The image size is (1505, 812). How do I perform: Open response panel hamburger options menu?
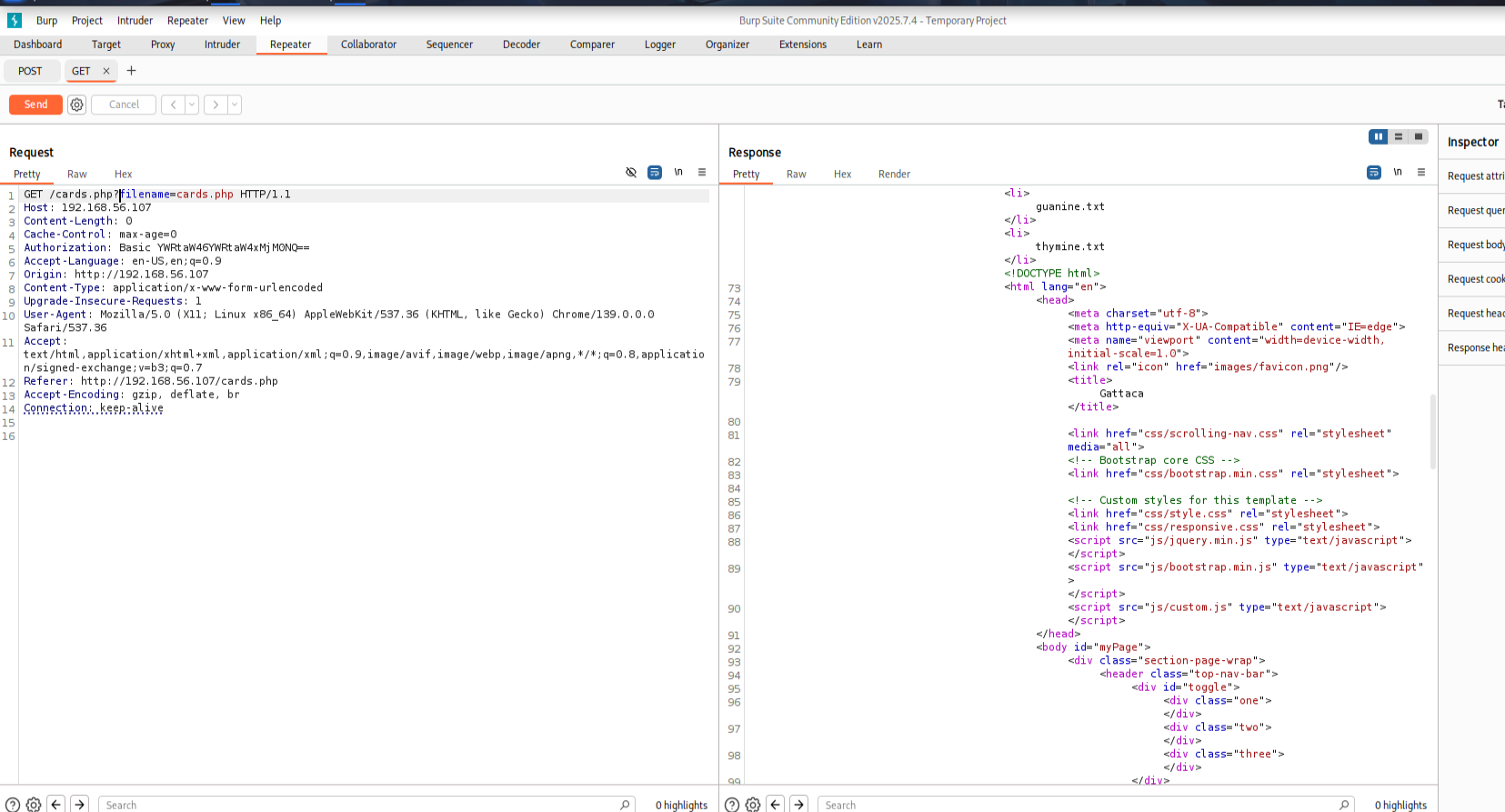pyautogui.click(x=1421, y=173)
